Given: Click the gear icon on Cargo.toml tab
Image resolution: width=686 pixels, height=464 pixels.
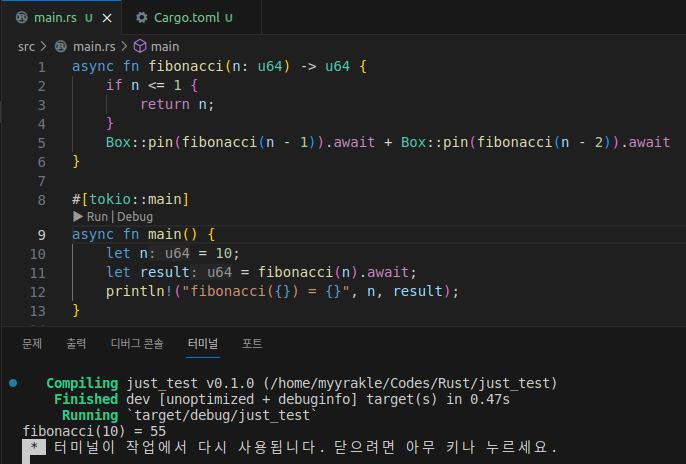Looking at the screenshot, I should click(x=141, y=18).
